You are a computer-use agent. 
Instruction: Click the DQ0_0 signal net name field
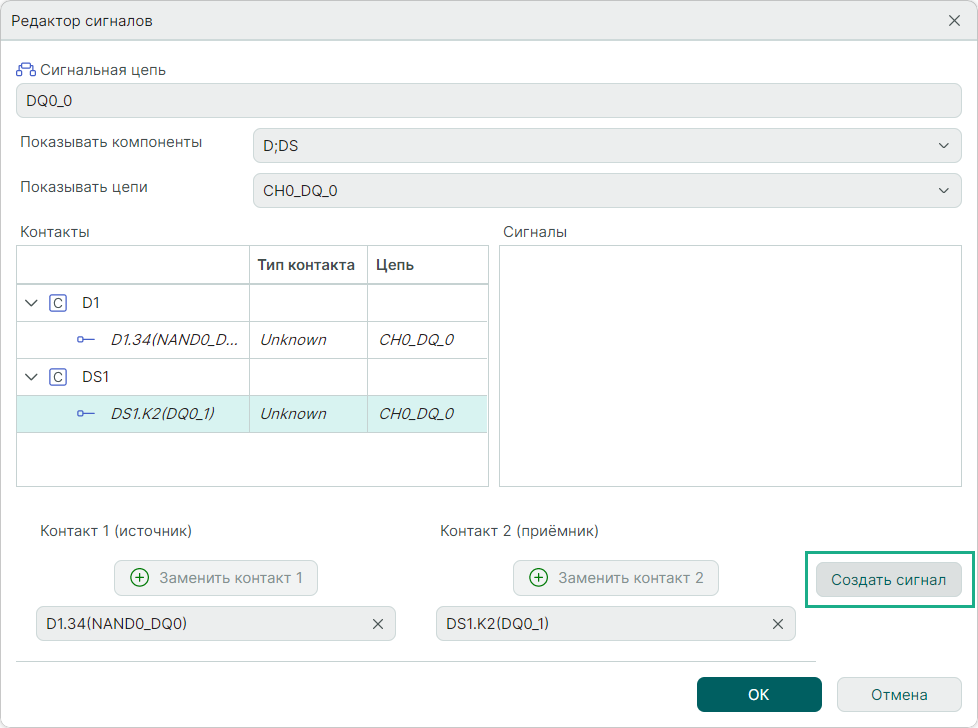pos(488,101)
